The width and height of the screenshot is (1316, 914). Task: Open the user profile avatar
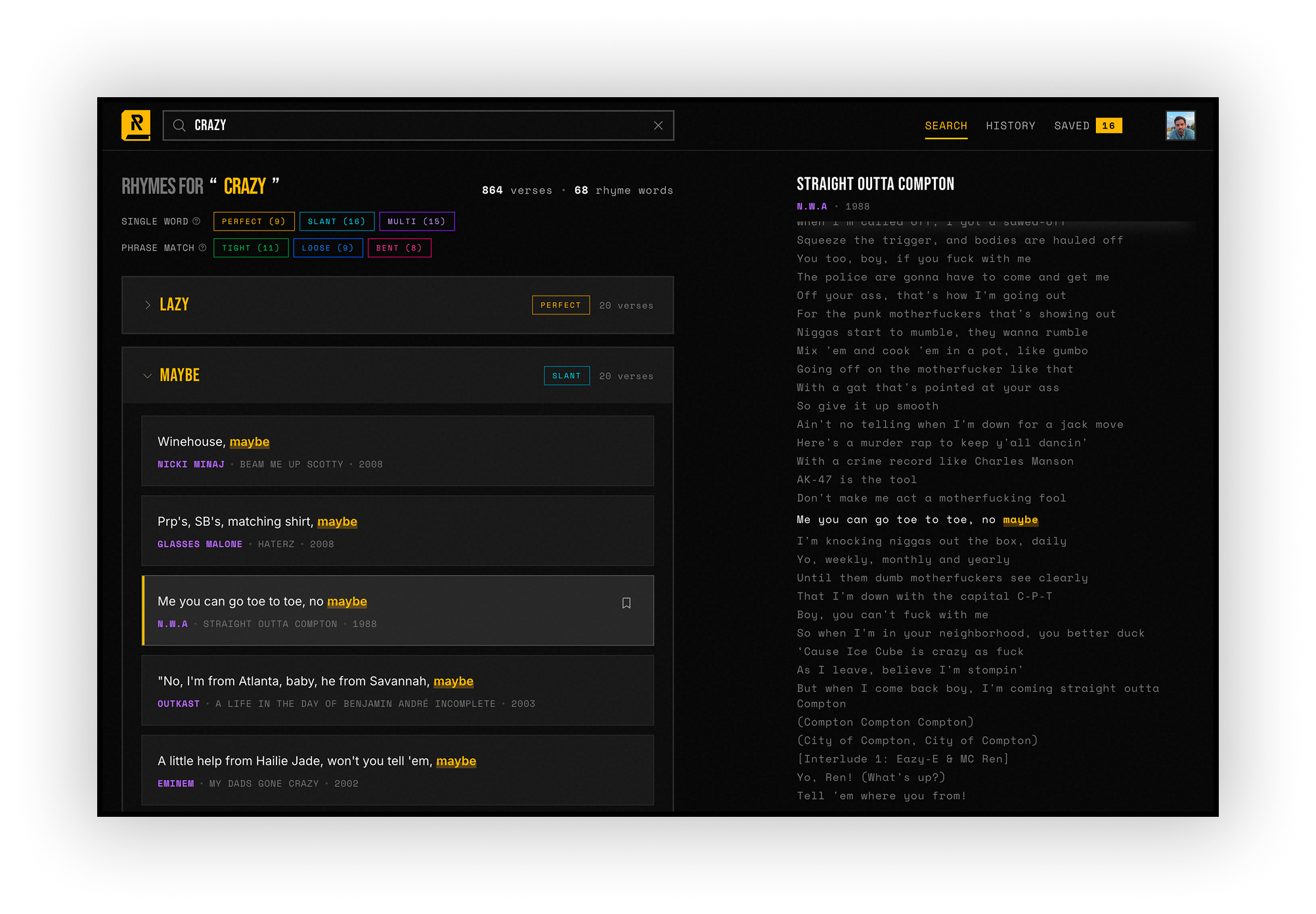click(x=1180, y=125)
